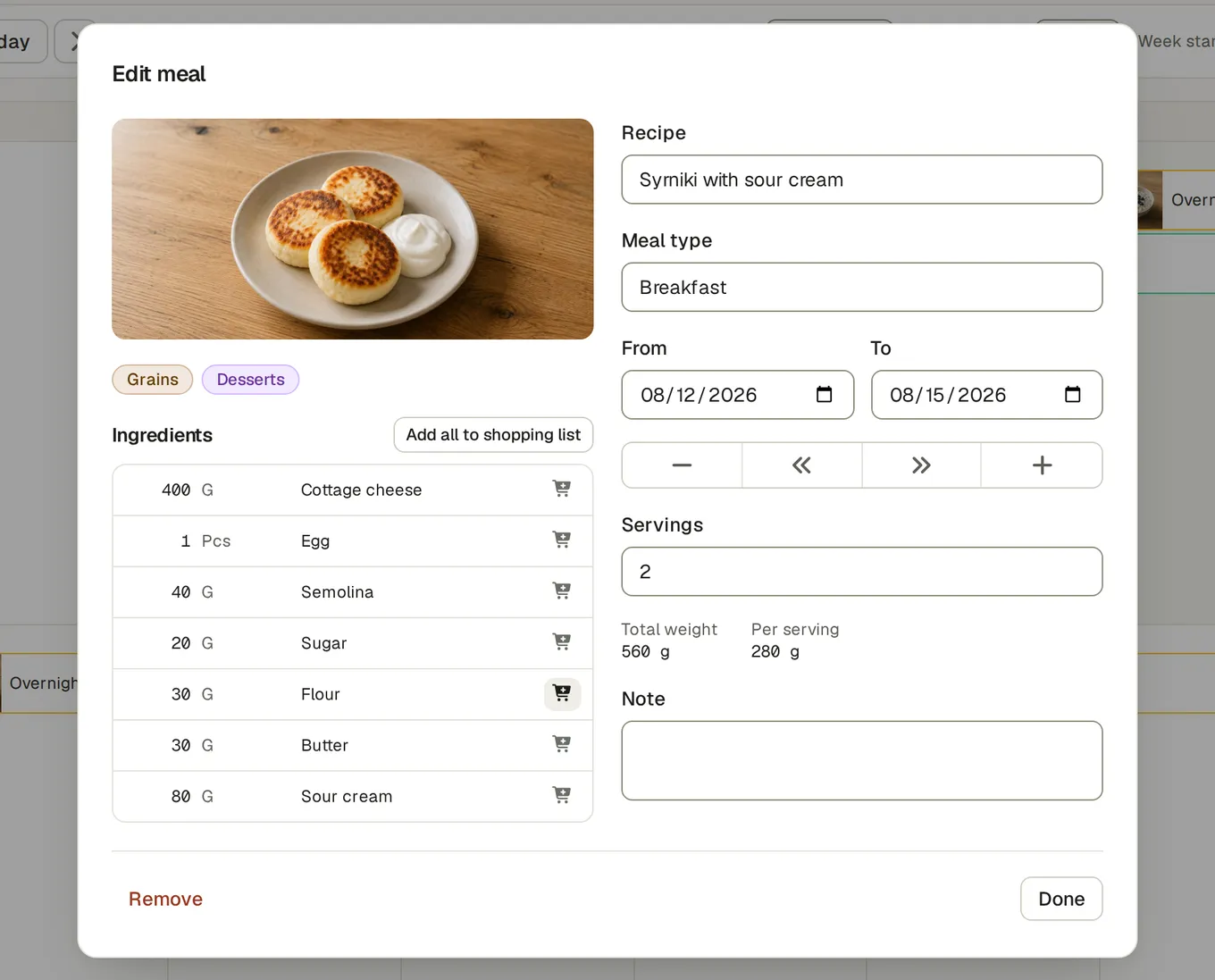Remove this meal
The height and width of the screenshot is (980, 1215).
pyautogui.click(x=165, y=899)
